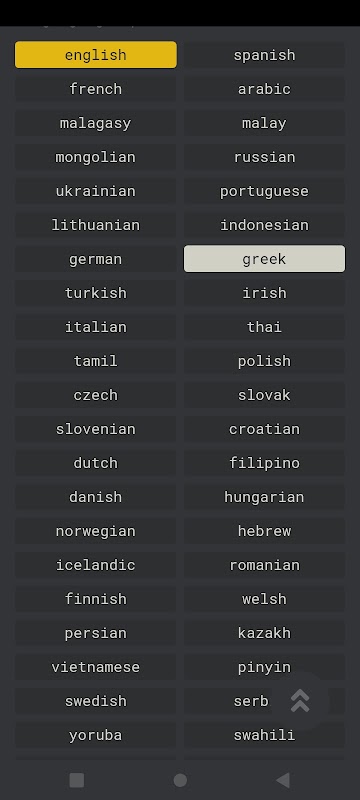
Task: Pick welsh as the language
Action: 264,598
